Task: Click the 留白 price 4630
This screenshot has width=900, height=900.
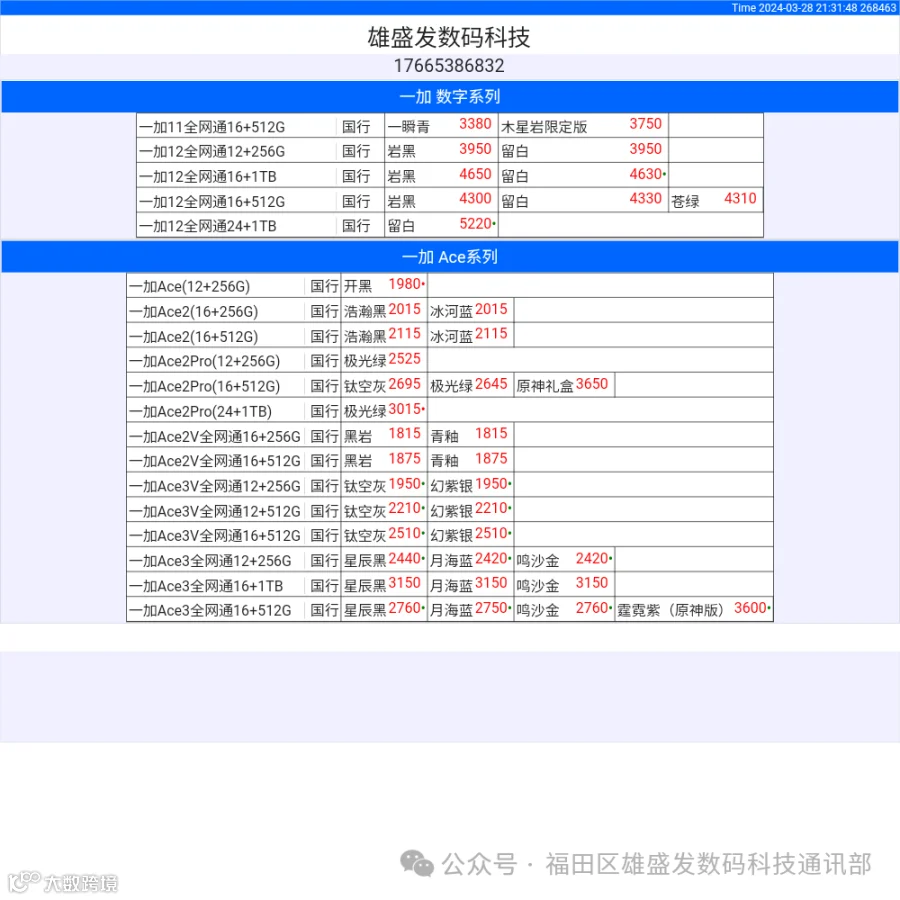Action: point(646,174)
